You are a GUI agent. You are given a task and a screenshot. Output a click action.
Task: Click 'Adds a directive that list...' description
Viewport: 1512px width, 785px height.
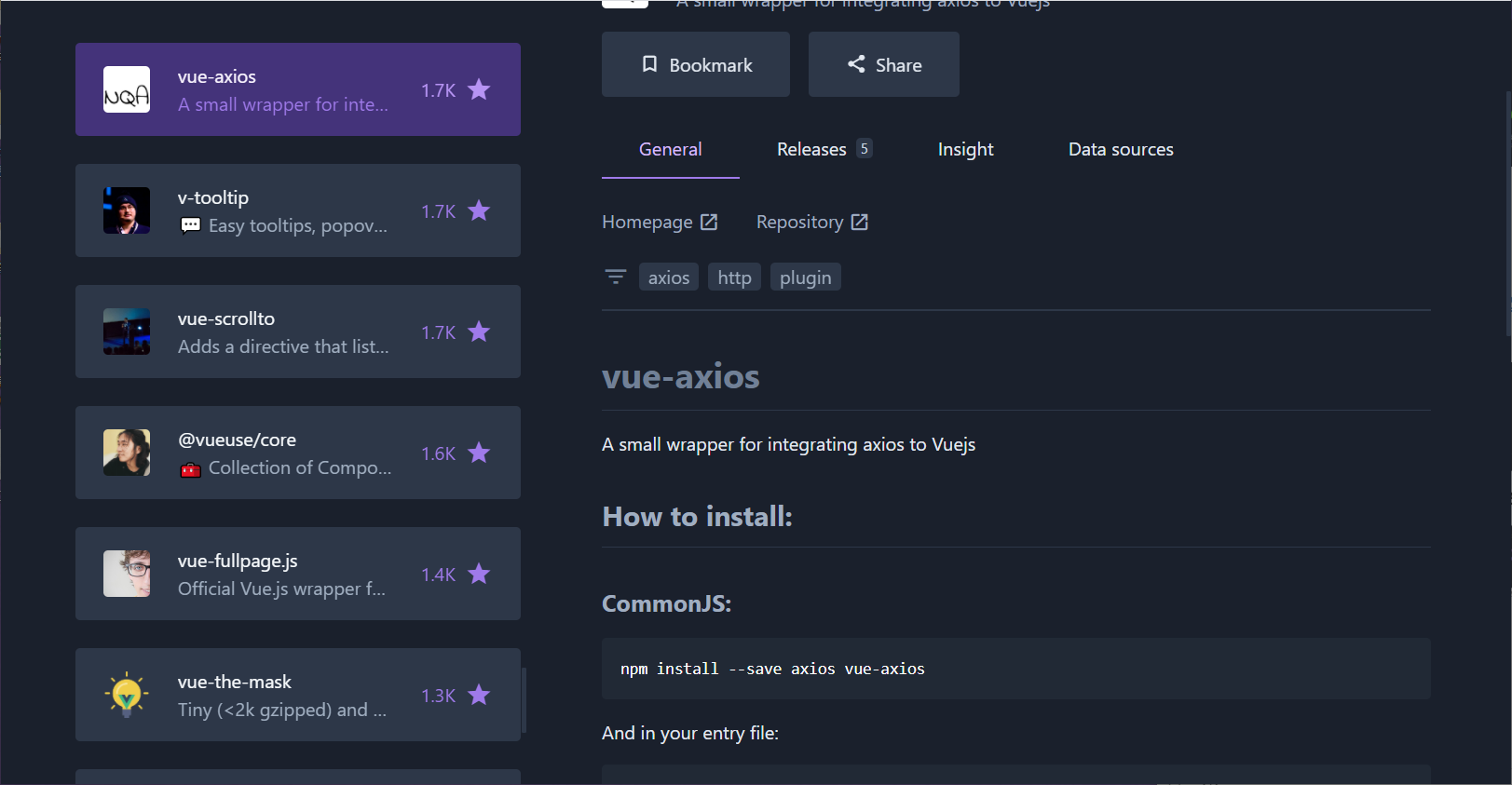tap(283, 346)
